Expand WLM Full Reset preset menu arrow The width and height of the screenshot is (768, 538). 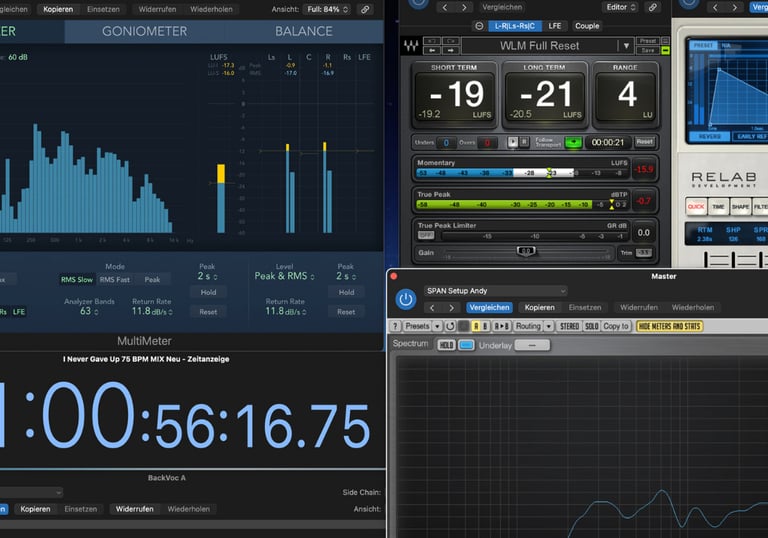click(626, 46)
